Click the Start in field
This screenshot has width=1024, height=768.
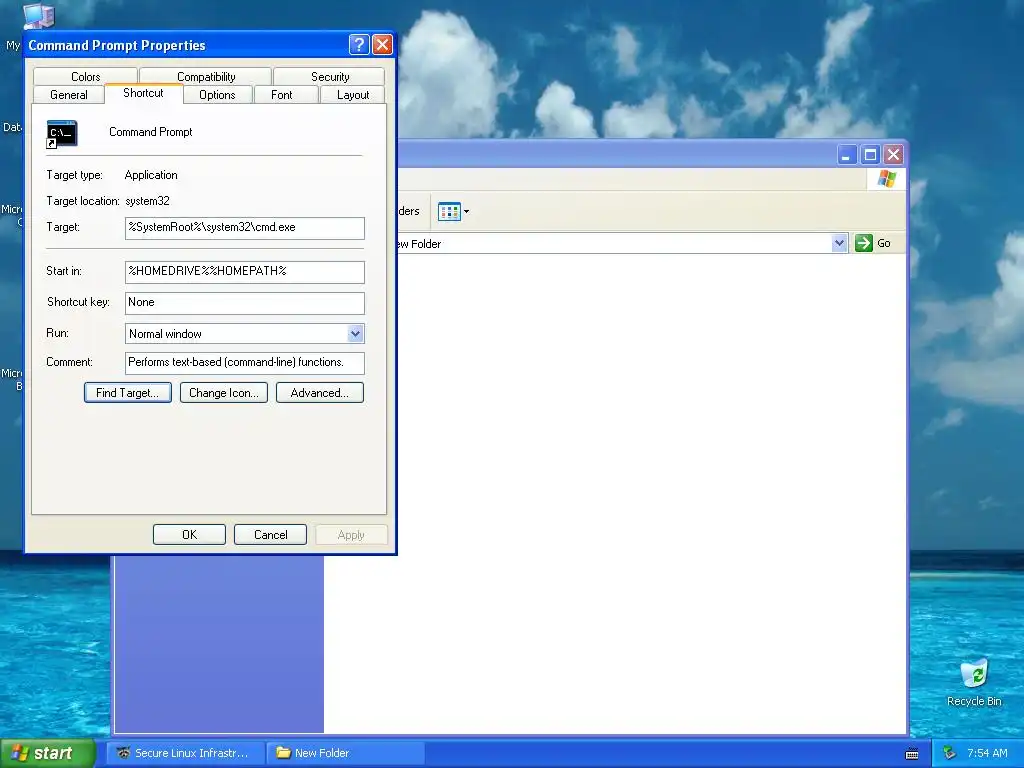(244, 272)
